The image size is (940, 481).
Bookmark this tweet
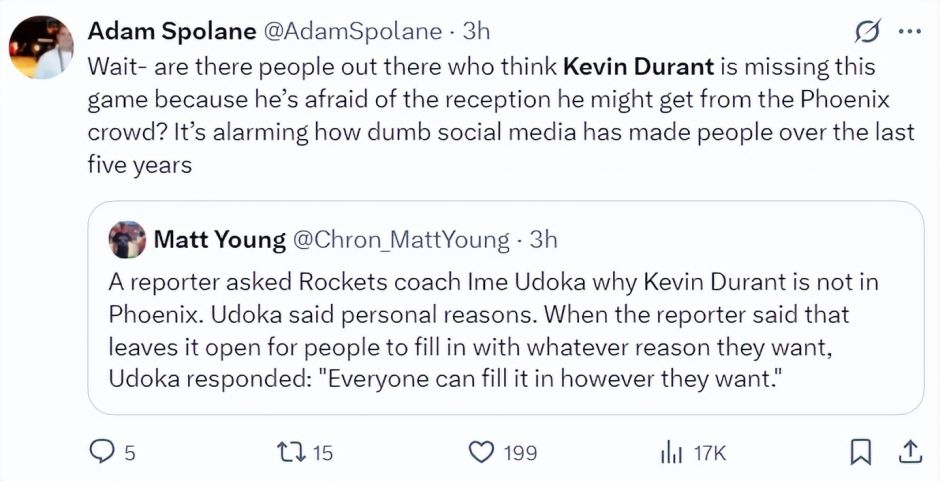pyautogui.click(x=860, y=453)
